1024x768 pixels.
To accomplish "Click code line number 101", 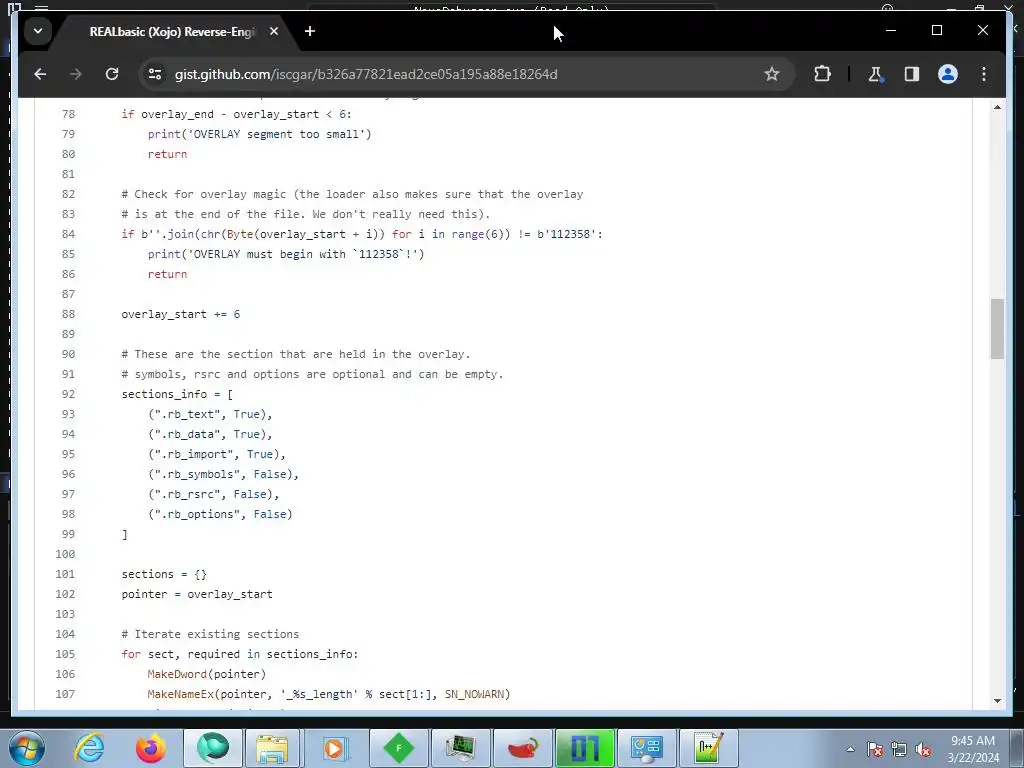I will click(x=65, y=574).
